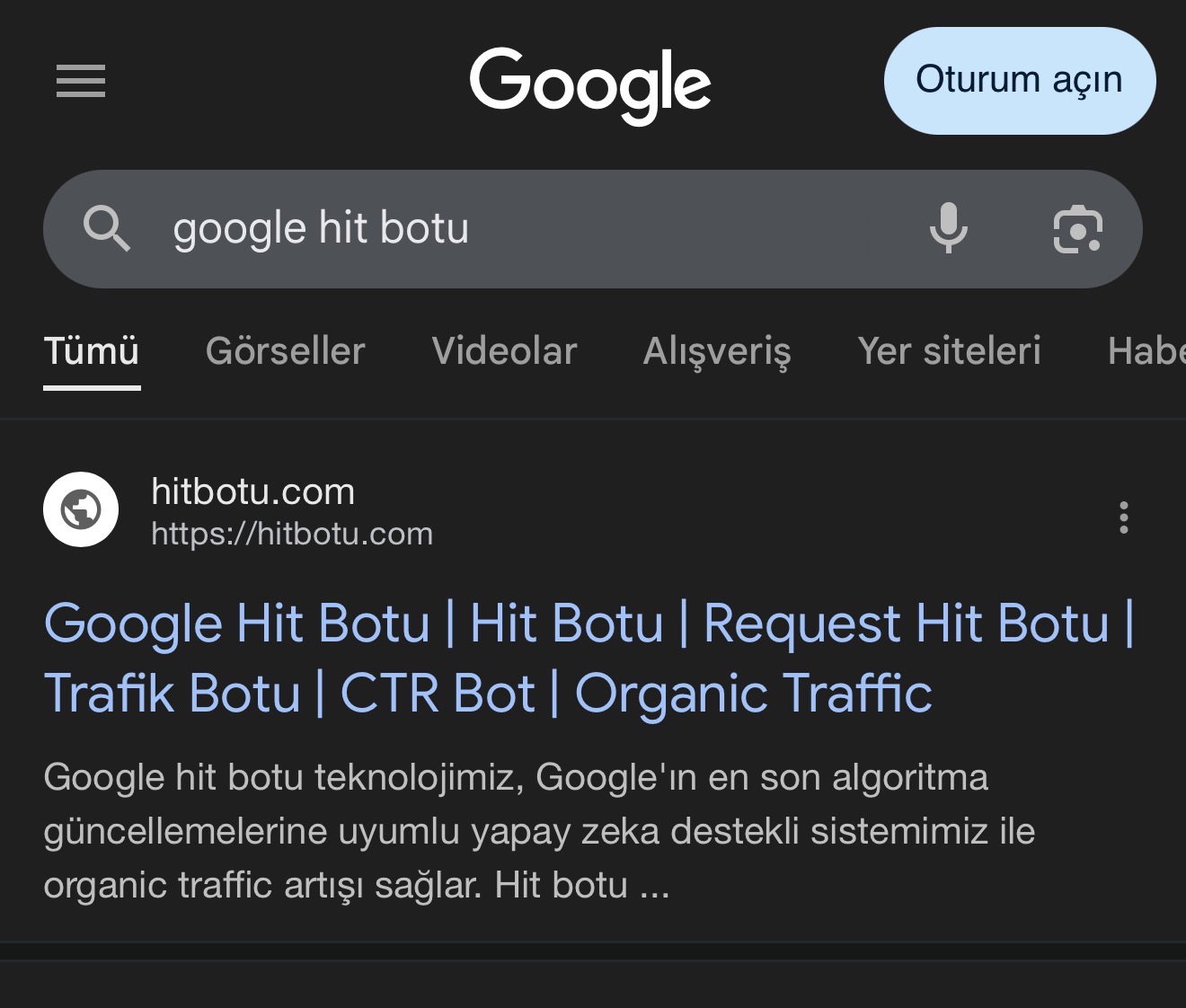Image resolution: width=1186 pixels, height=1008 pixels.
Task: Tap the Google logo
Action: tap(590, 85)
